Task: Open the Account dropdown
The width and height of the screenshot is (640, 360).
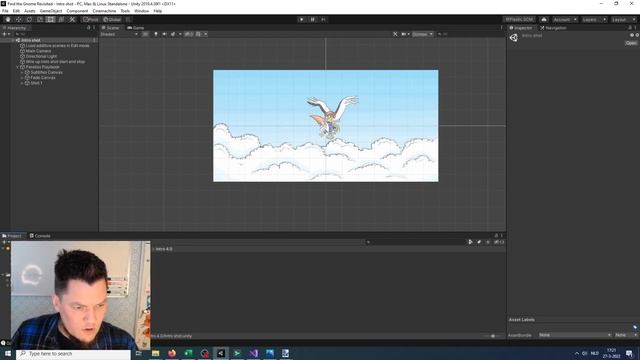Action: pos(565,20)
